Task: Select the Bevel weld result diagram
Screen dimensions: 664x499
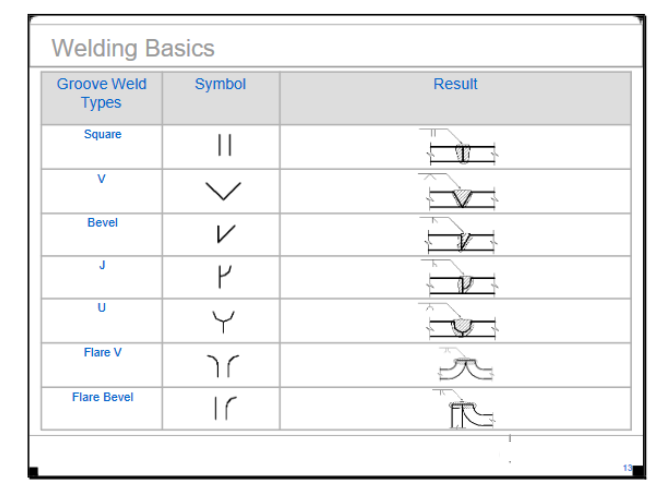Action: click(x=458, y=235)
